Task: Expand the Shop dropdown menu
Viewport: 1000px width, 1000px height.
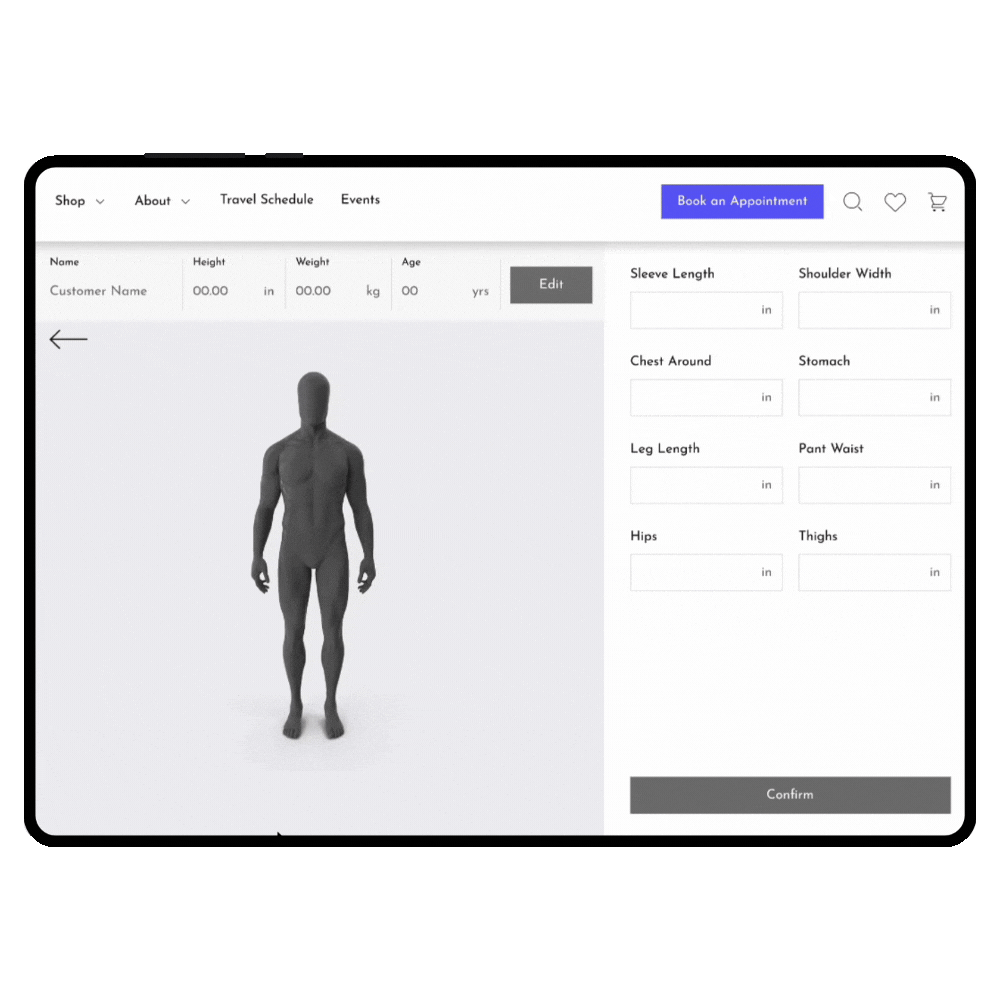Action: pyautogui.click(x=79, y=201)
